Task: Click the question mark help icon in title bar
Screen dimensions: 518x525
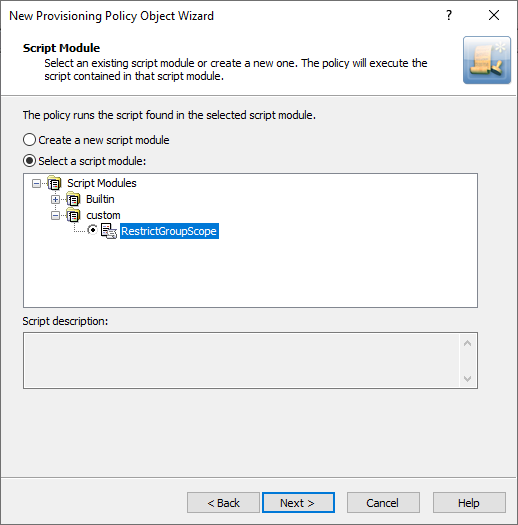Action: (x=449, y=15)
